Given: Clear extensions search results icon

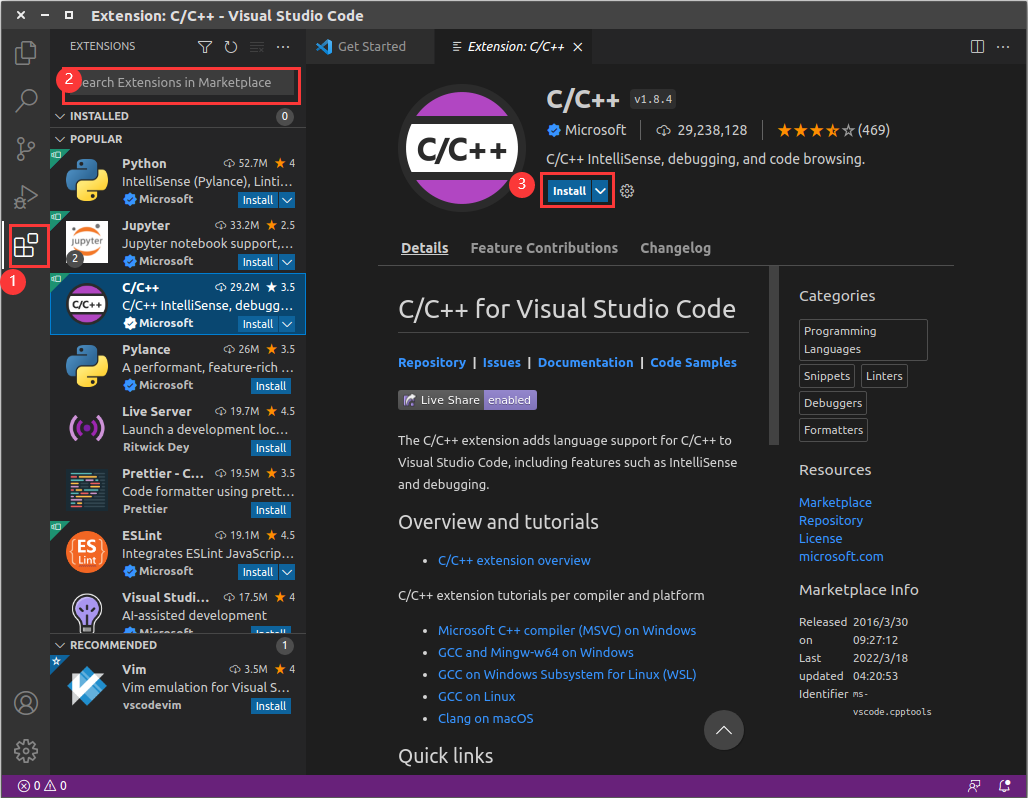Looking at the screenshot, I should tap(257, 47).
